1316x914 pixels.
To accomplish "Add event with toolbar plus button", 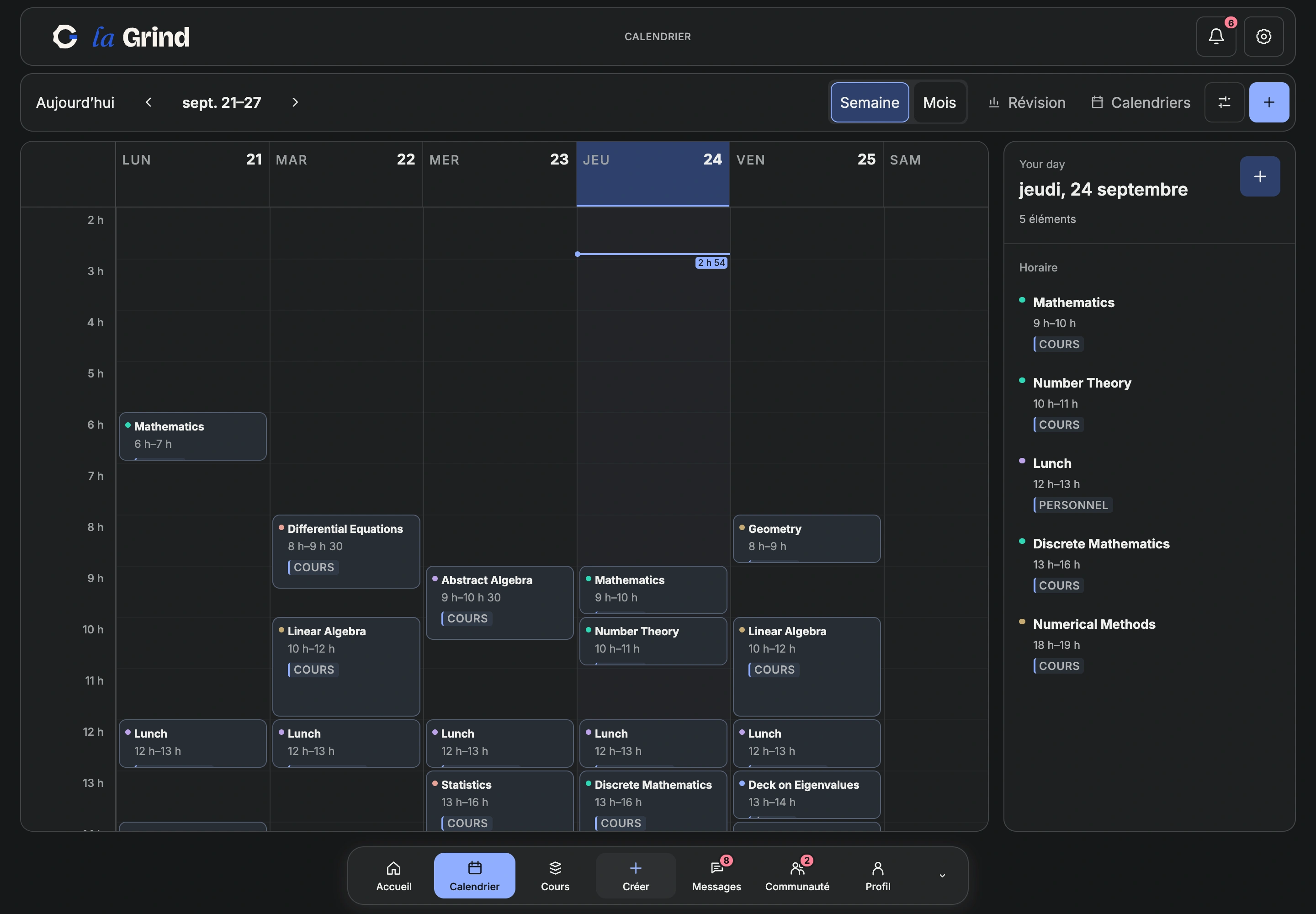I will click(x=1268, y=102).
